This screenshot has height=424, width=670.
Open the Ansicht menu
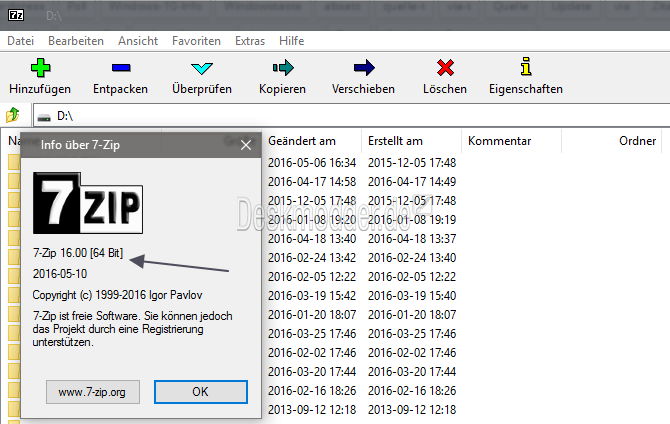138,41
